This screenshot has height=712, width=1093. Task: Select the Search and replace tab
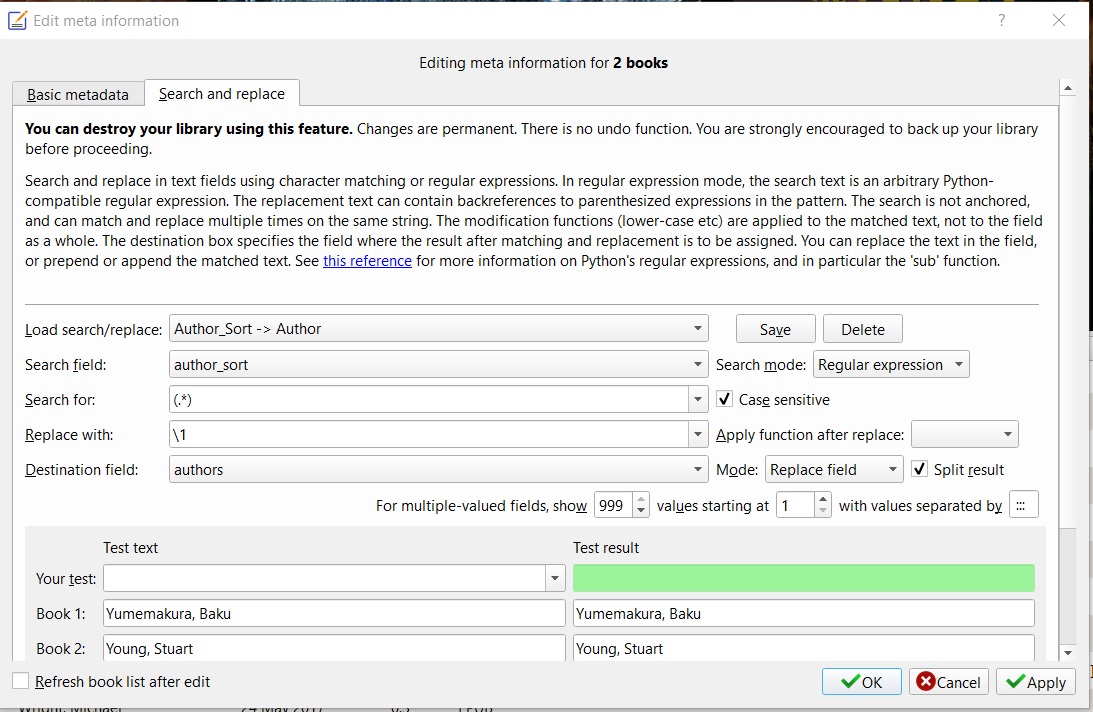pyautogui.click(x=222, y=94)
